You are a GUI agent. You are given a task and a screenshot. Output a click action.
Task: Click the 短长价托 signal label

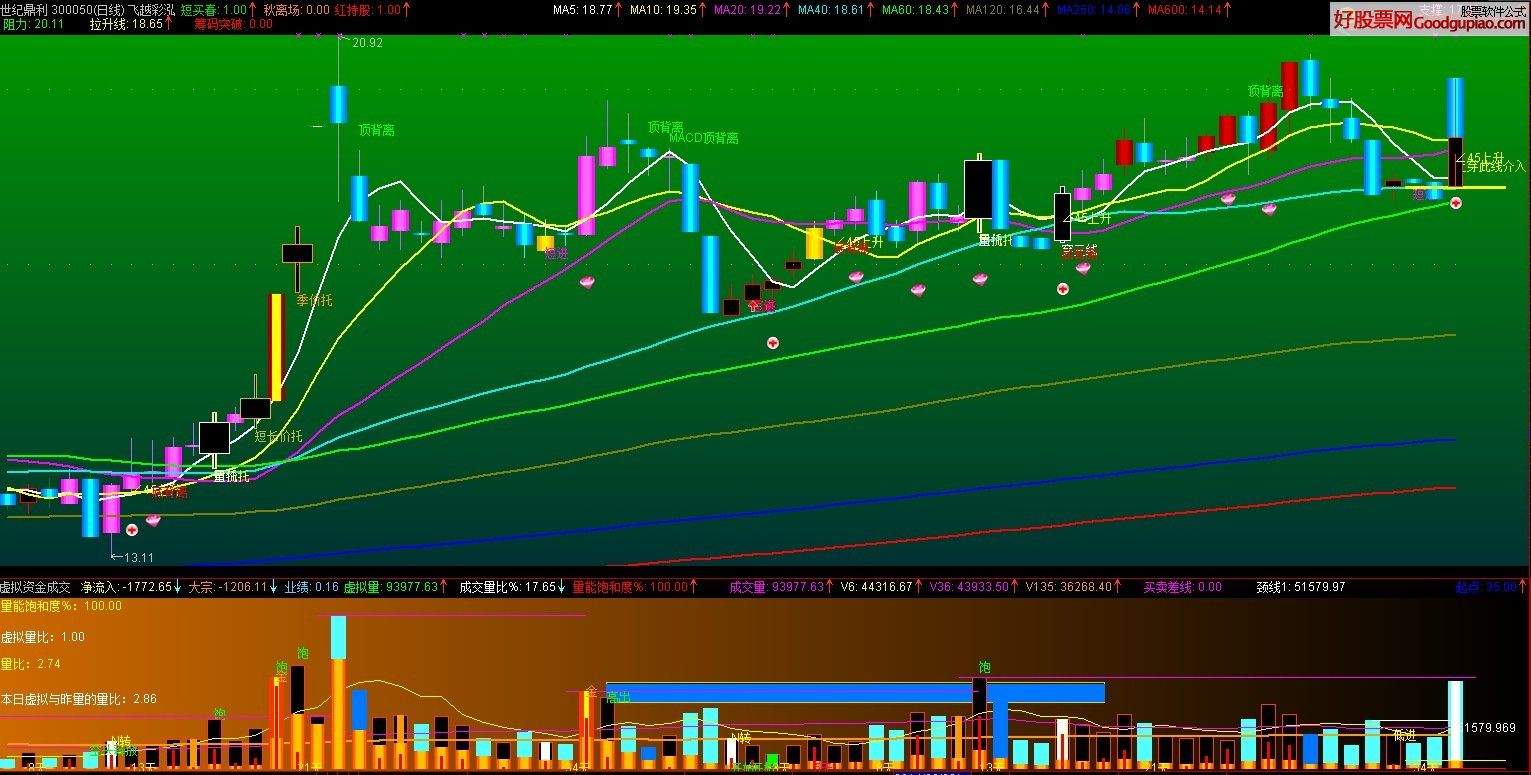(x=278, y=435)
